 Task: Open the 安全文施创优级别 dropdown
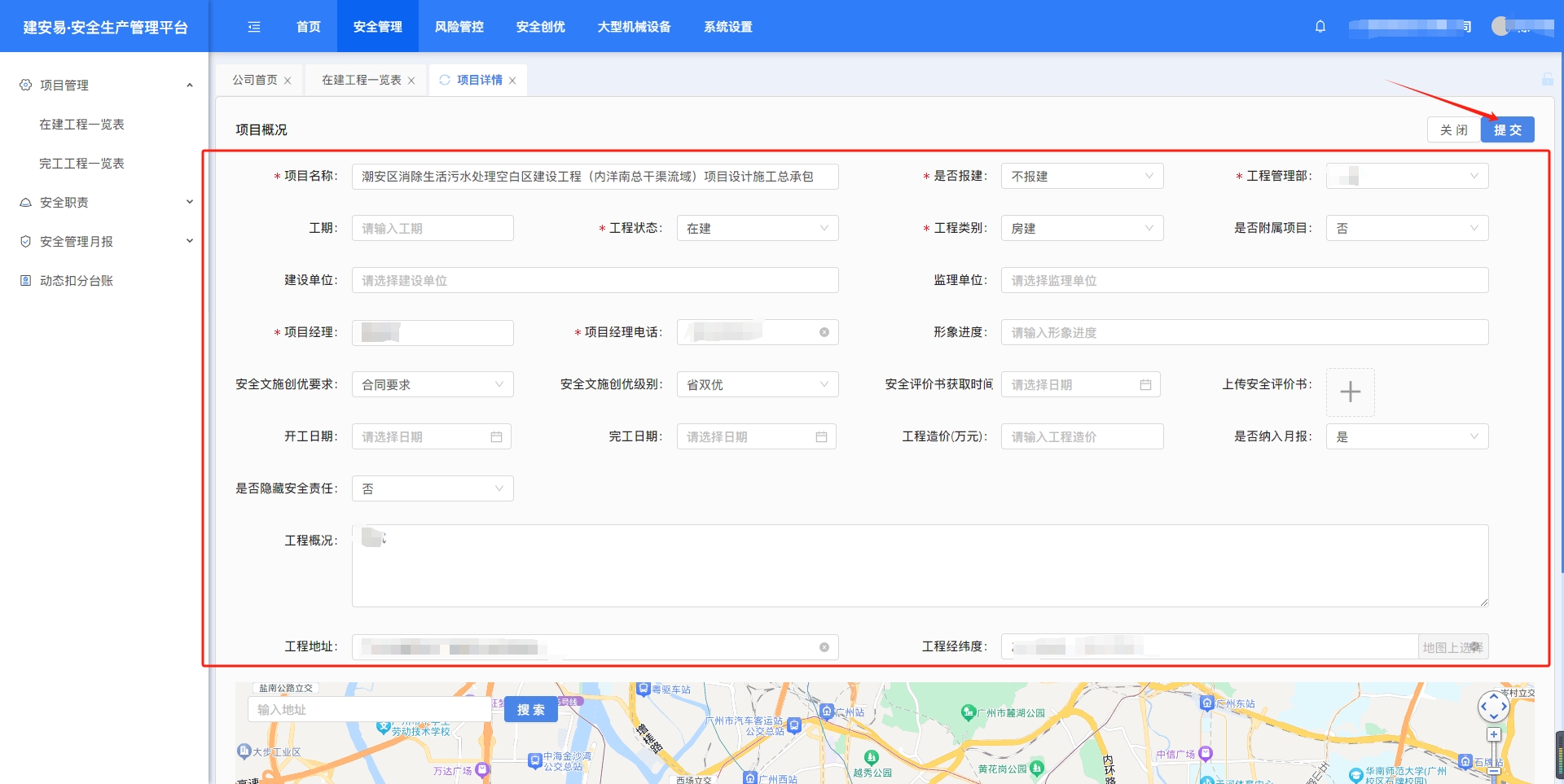point(757,385)
